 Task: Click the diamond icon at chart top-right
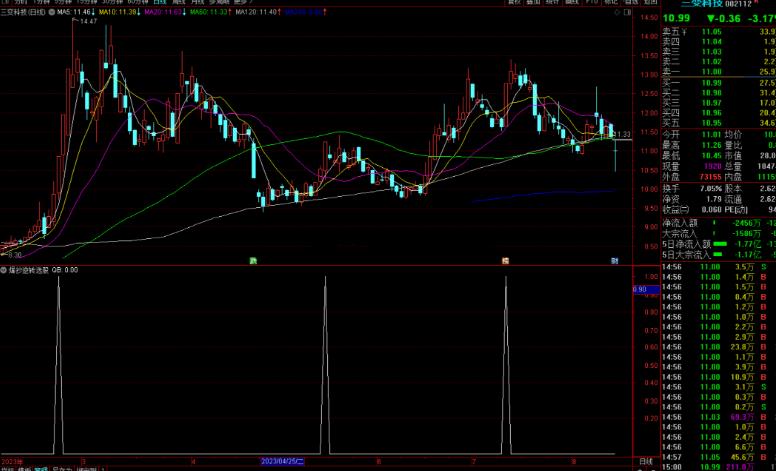tap(616, 11)
